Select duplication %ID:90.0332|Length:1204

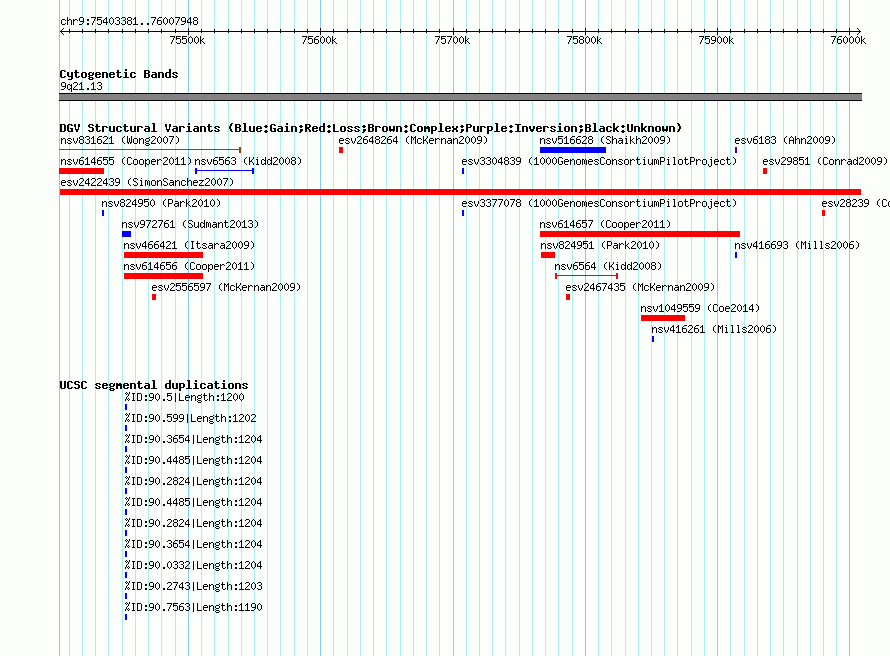coord(194,565)
